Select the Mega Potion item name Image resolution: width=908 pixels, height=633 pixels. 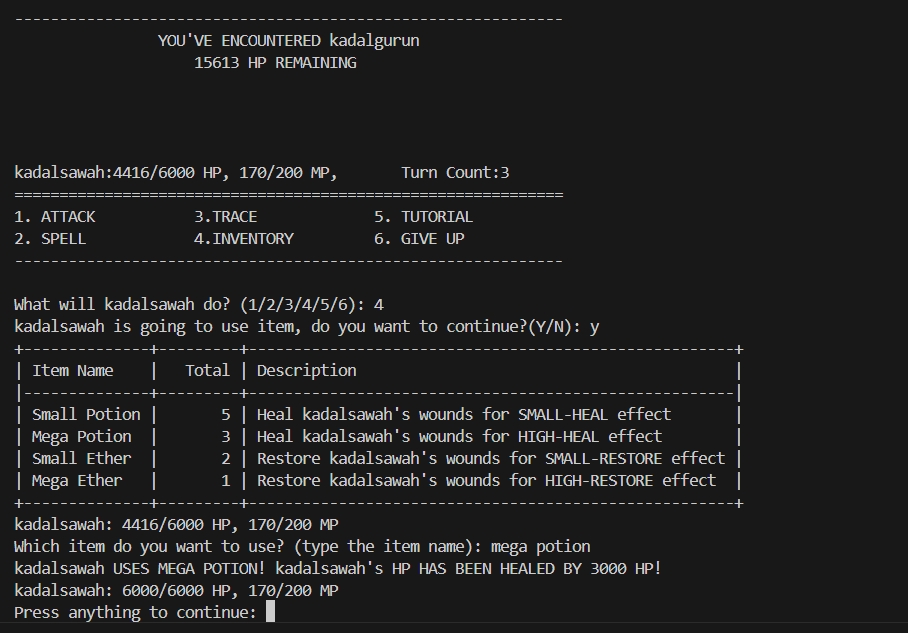(x=81, y=436)
